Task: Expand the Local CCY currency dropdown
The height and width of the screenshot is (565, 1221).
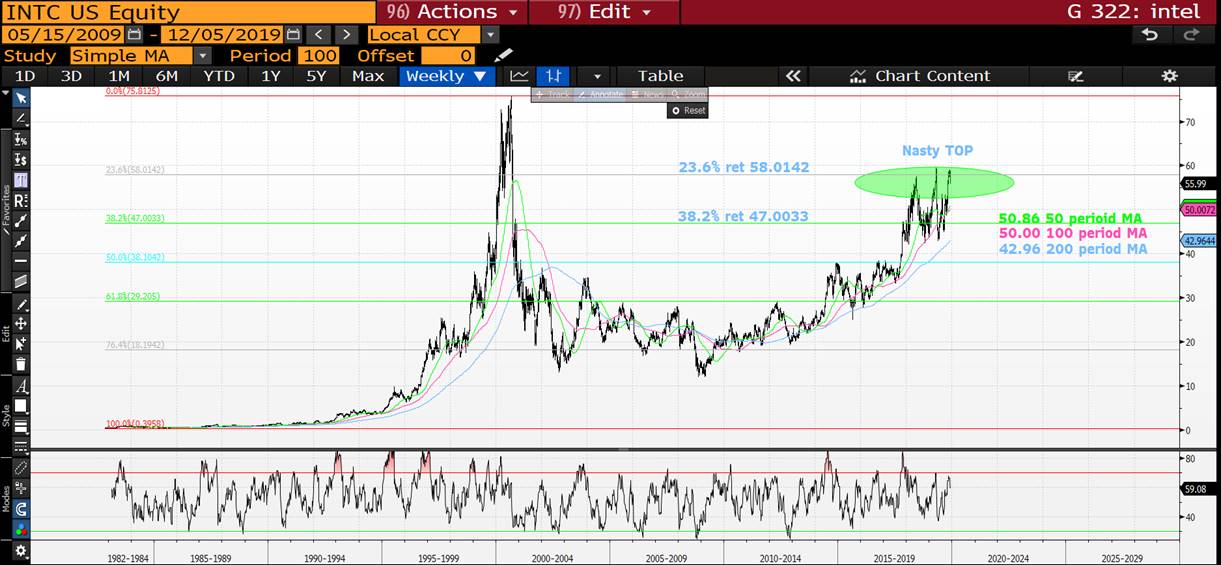Action: [x=491, y=34]
